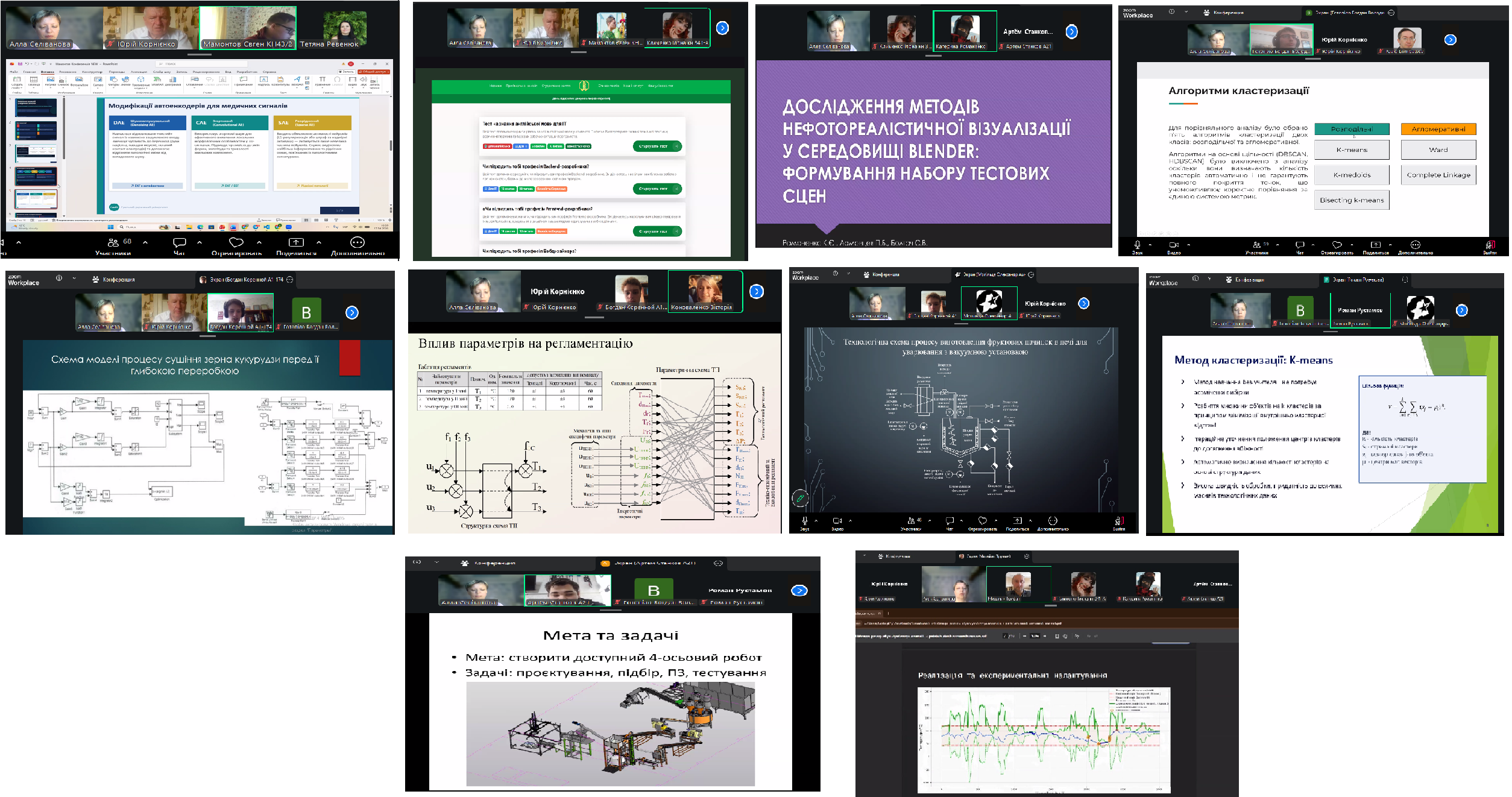This screenshot has width=1512, height=797.
Task: Switch to Переходы tab in PowerPoint ribbon
Action: click(116, 72)
